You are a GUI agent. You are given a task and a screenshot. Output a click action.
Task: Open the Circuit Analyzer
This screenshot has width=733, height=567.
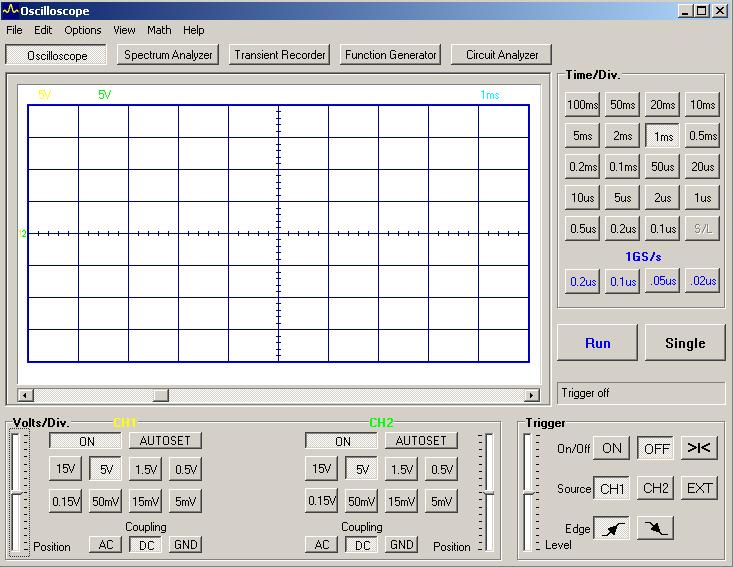coord(502,55)
